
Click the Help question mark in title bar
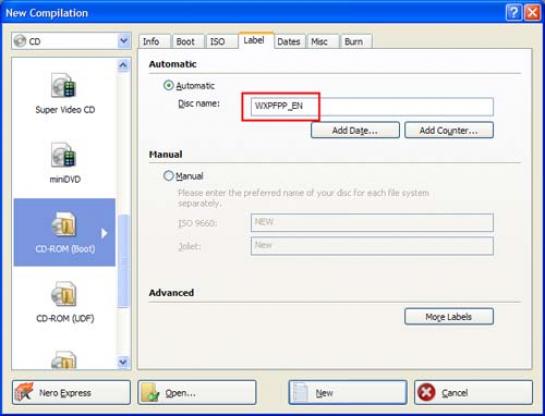[514, 13]
